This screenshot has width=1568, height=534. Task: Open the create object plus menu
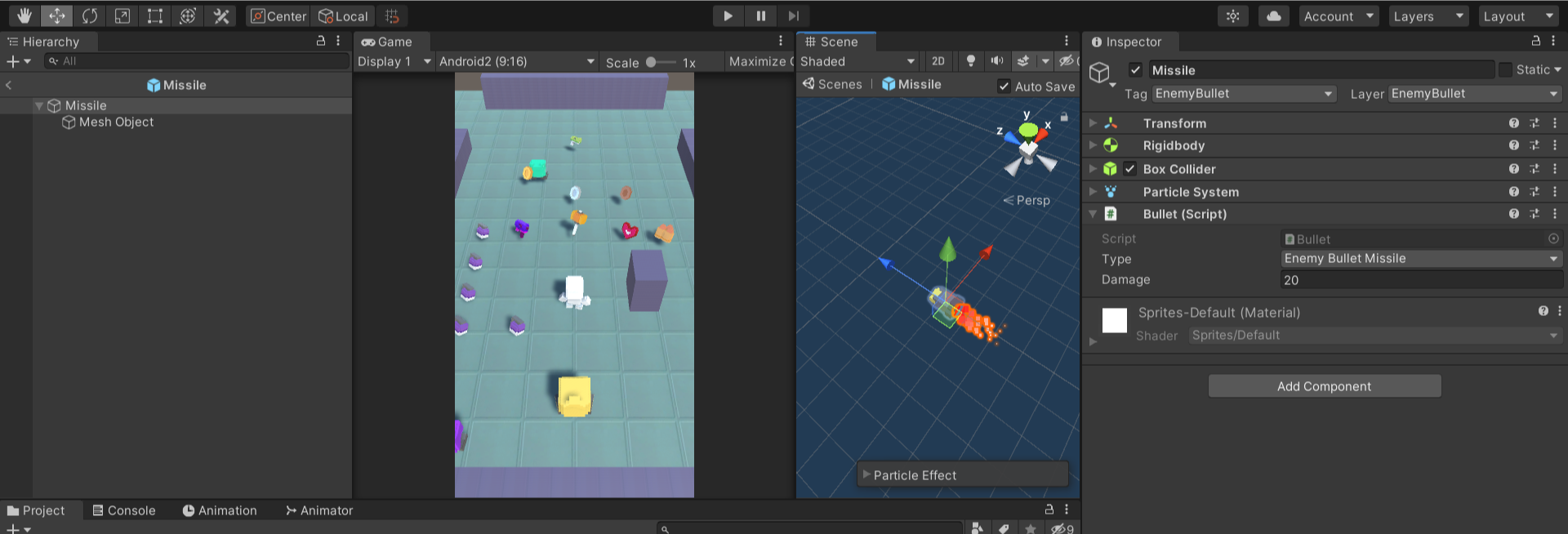click(18, 61)
